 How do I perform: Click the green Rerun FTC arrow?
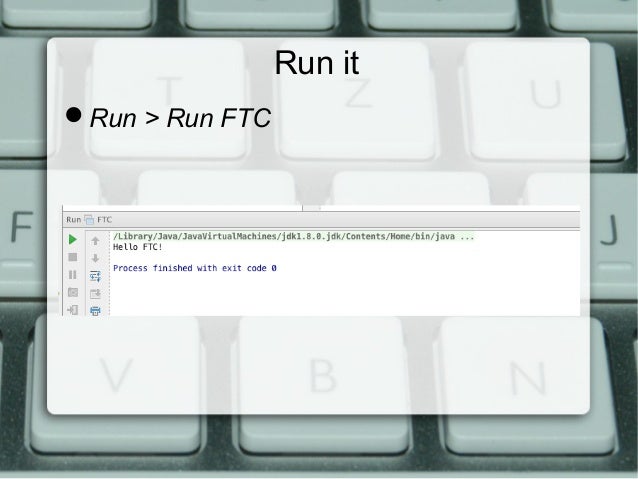pos(73,239)
